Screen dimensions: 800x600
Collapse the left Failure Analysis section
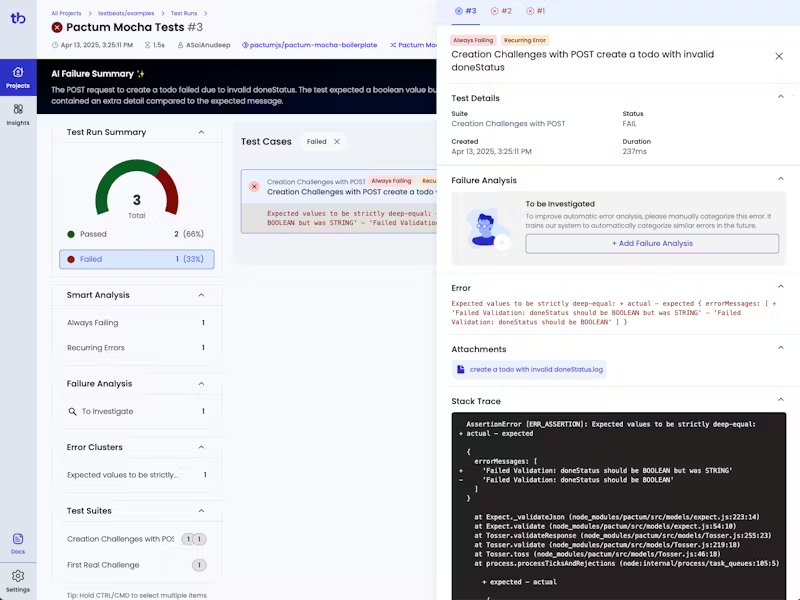[x=201, y=384]
